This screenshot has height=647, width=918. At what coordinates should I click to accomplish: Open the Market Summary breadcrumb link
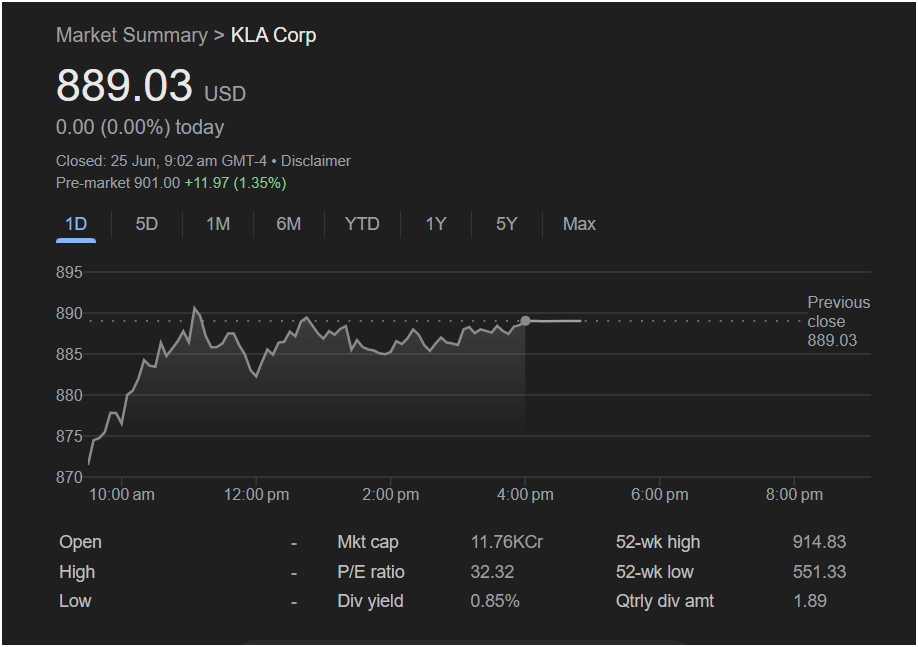pos(132,35)
